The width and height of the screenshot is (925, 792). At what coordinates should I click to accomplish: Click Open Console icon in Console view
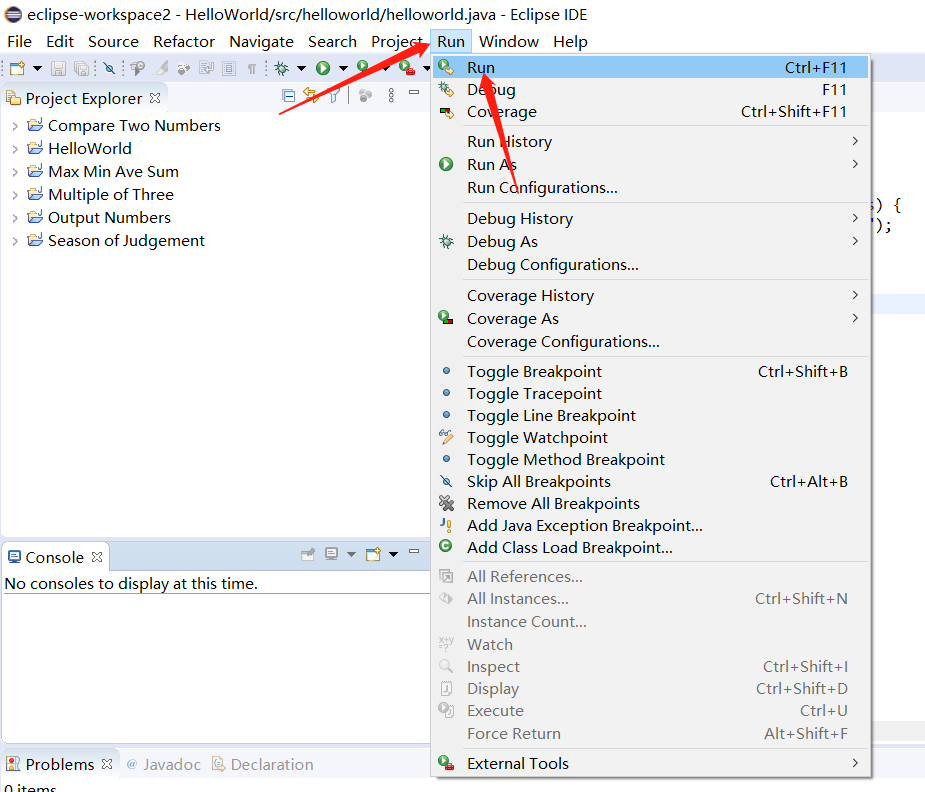pos(373,554)
